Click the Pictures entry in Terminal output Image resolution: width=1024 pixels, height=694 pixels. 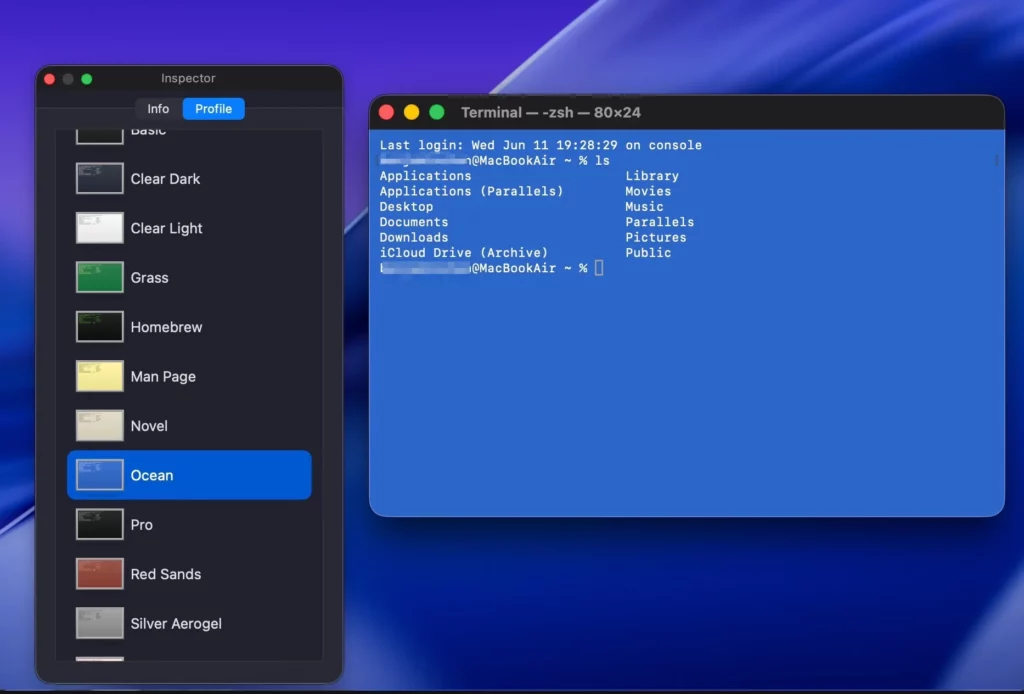pyautogui.click(x=656, y=237)
